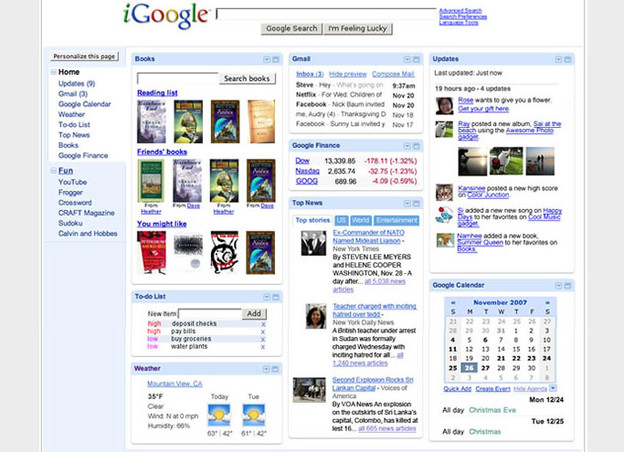Open the Updates gadget dropdown menu icon
Image resolution: width=624 pixels, height=452 pixels.
558,60
